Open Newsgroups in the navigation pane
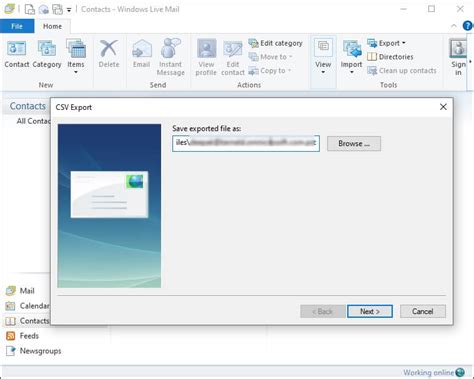Image resolution: width=474 pixels, height=379 pixels. [x=34, y=351]
